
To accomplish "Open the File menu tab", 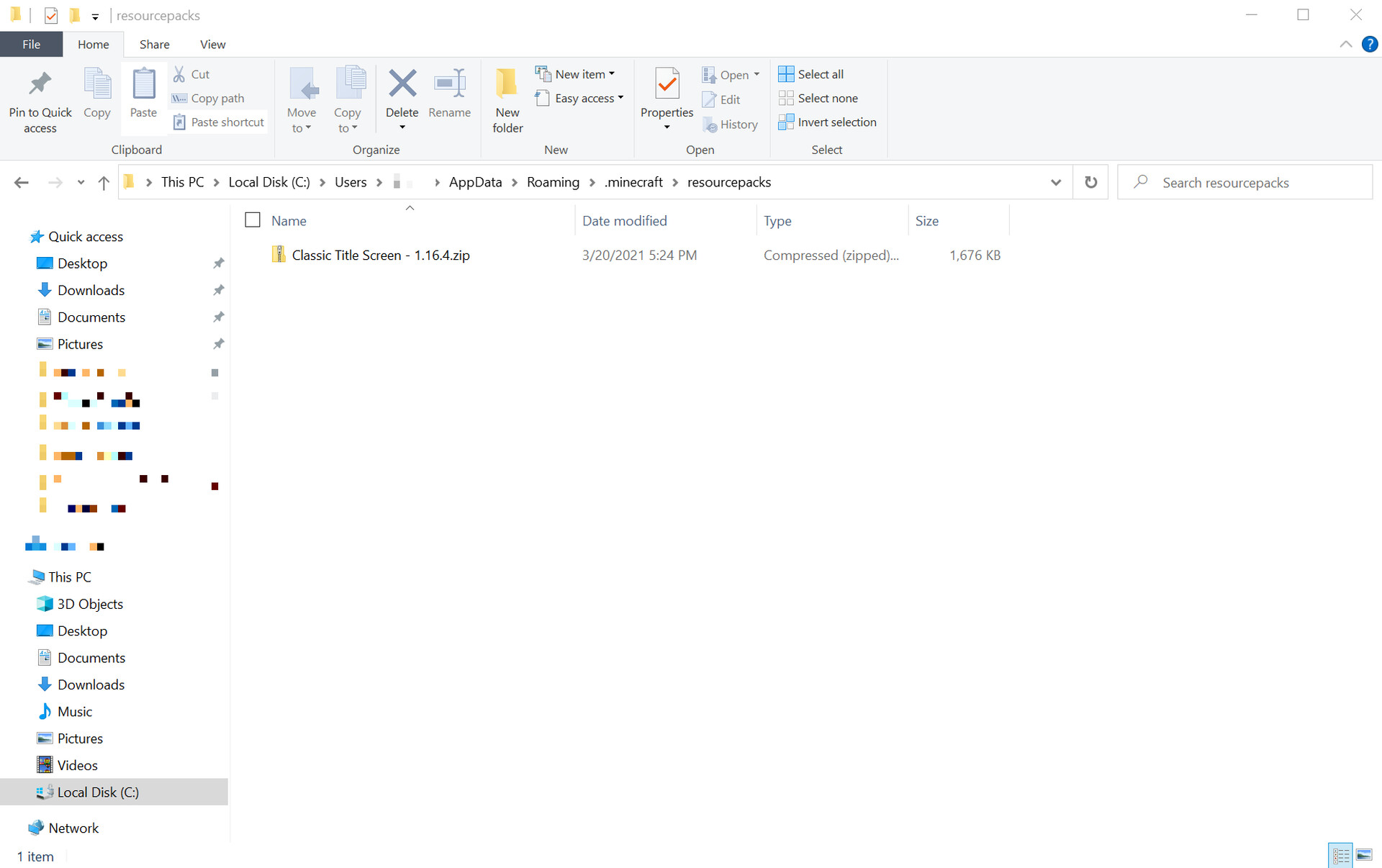I will tap(31, 45).
